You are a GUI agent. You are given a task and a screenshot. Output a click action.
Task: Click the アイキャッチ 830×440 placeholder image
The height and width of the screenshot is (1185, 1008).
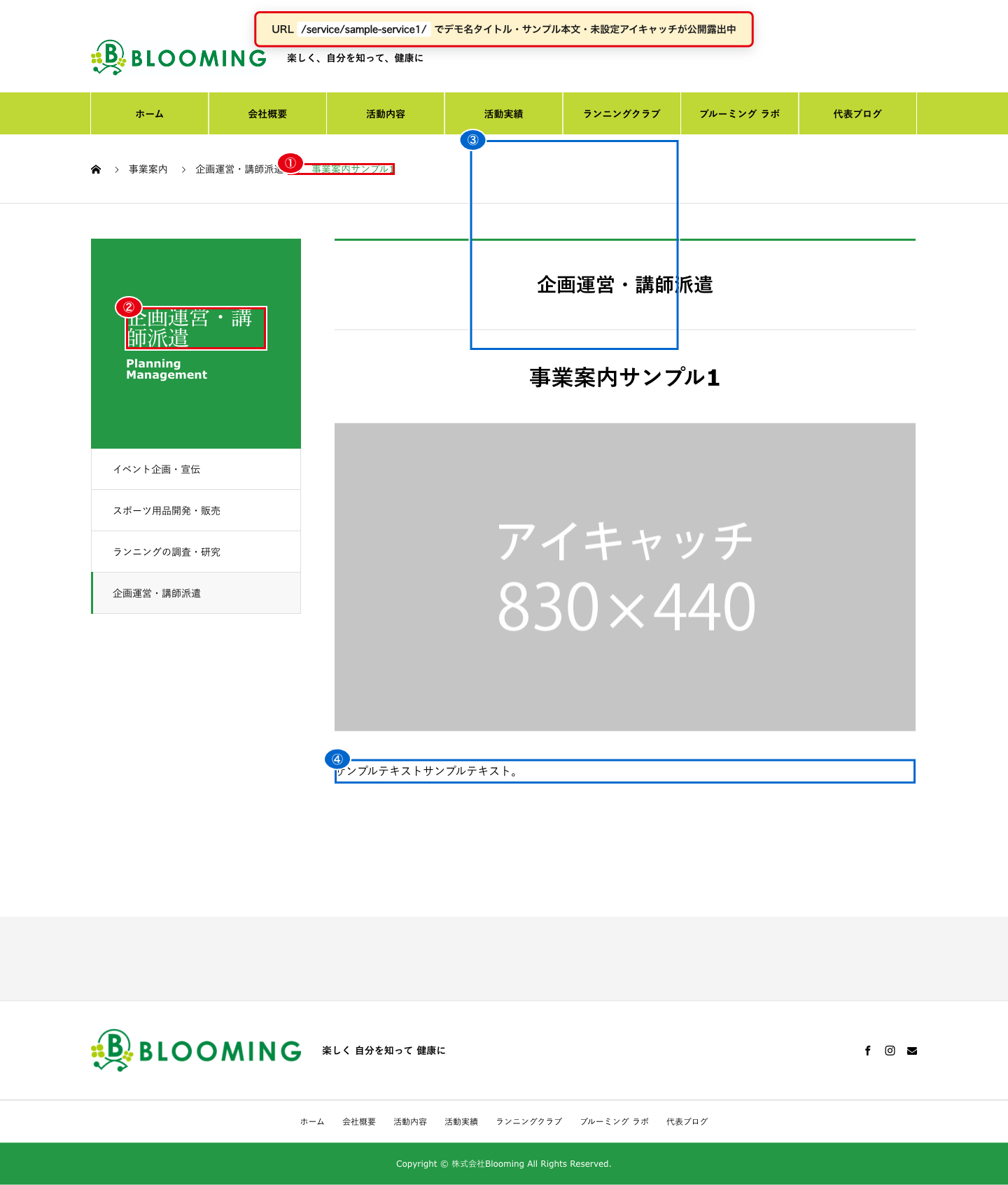(625, 577)
